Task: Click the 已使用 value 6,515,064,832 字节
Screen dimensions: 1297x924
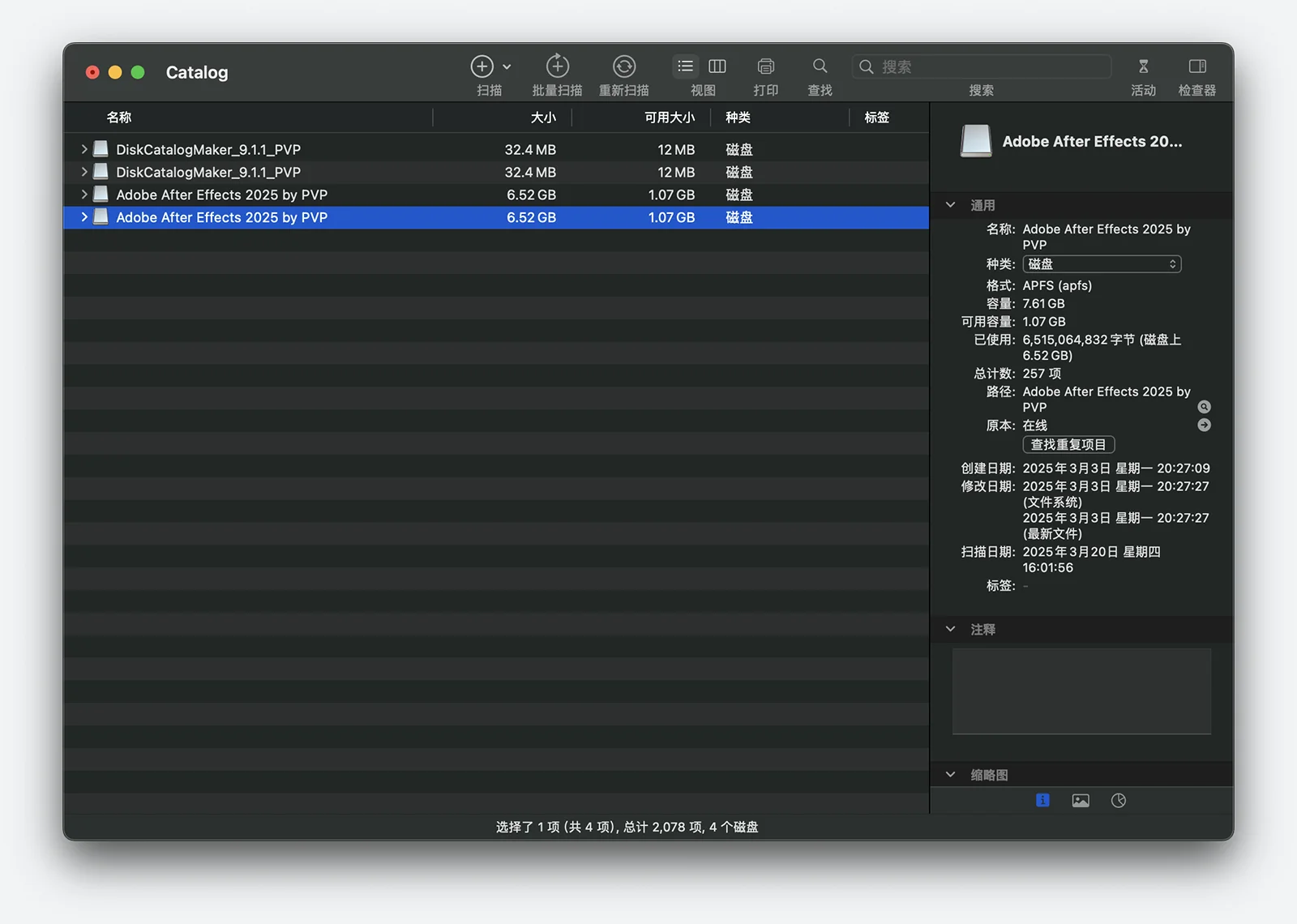Action: pos(1078,340)
